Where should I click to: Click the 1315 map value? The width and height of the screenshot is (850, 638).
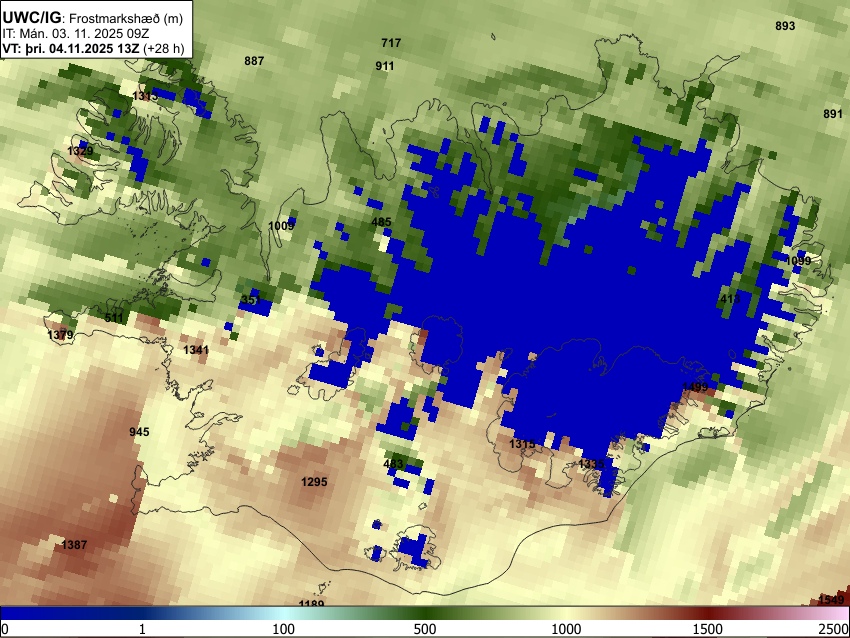pyautogui.click(x=522, y=444)
